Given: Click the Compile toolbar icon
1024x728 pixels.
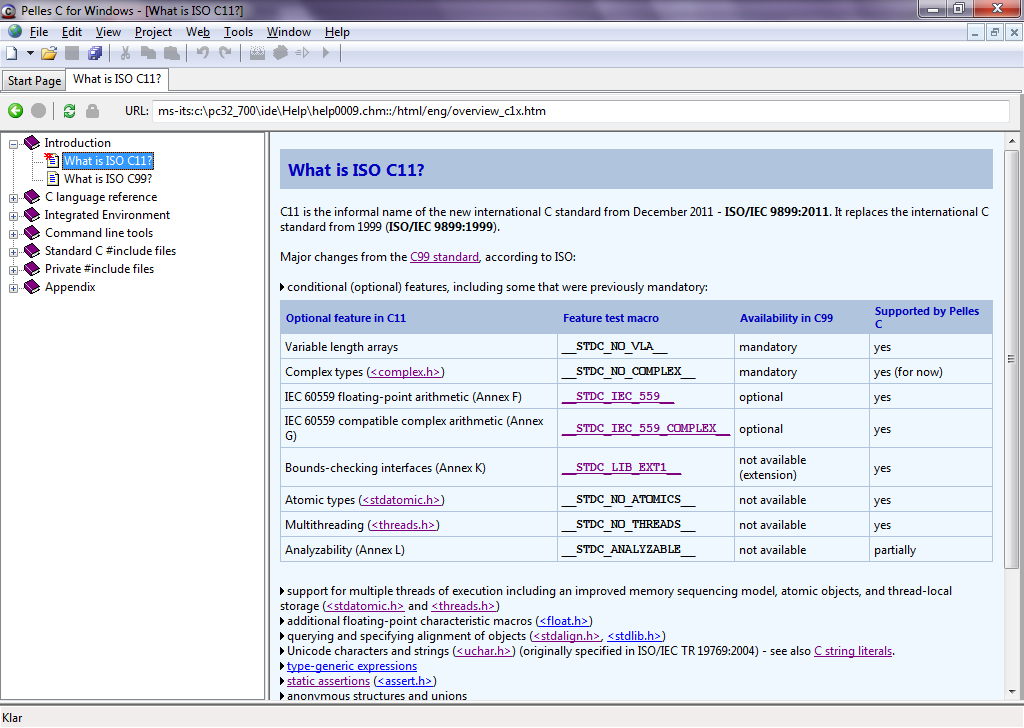Looking at the screenshot, I should point(257,53).
